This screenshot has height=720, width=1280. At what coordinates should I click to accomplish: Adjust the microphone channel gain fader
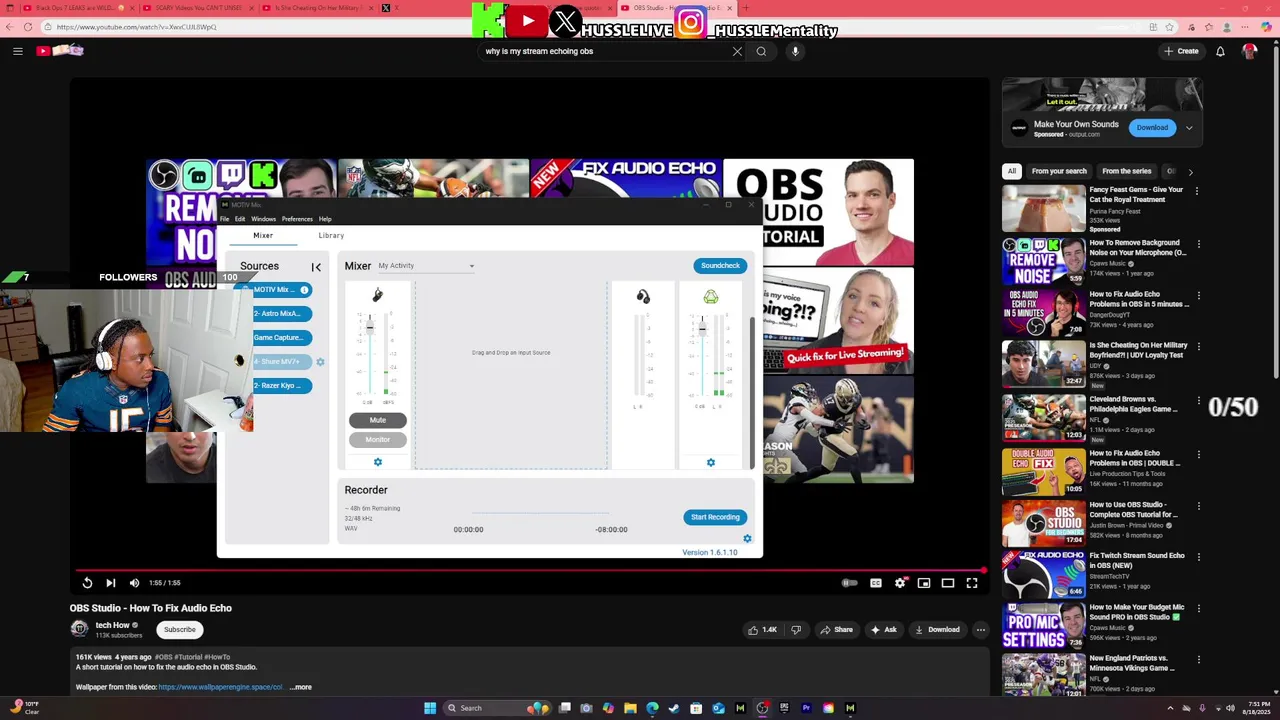coord(369,327)
